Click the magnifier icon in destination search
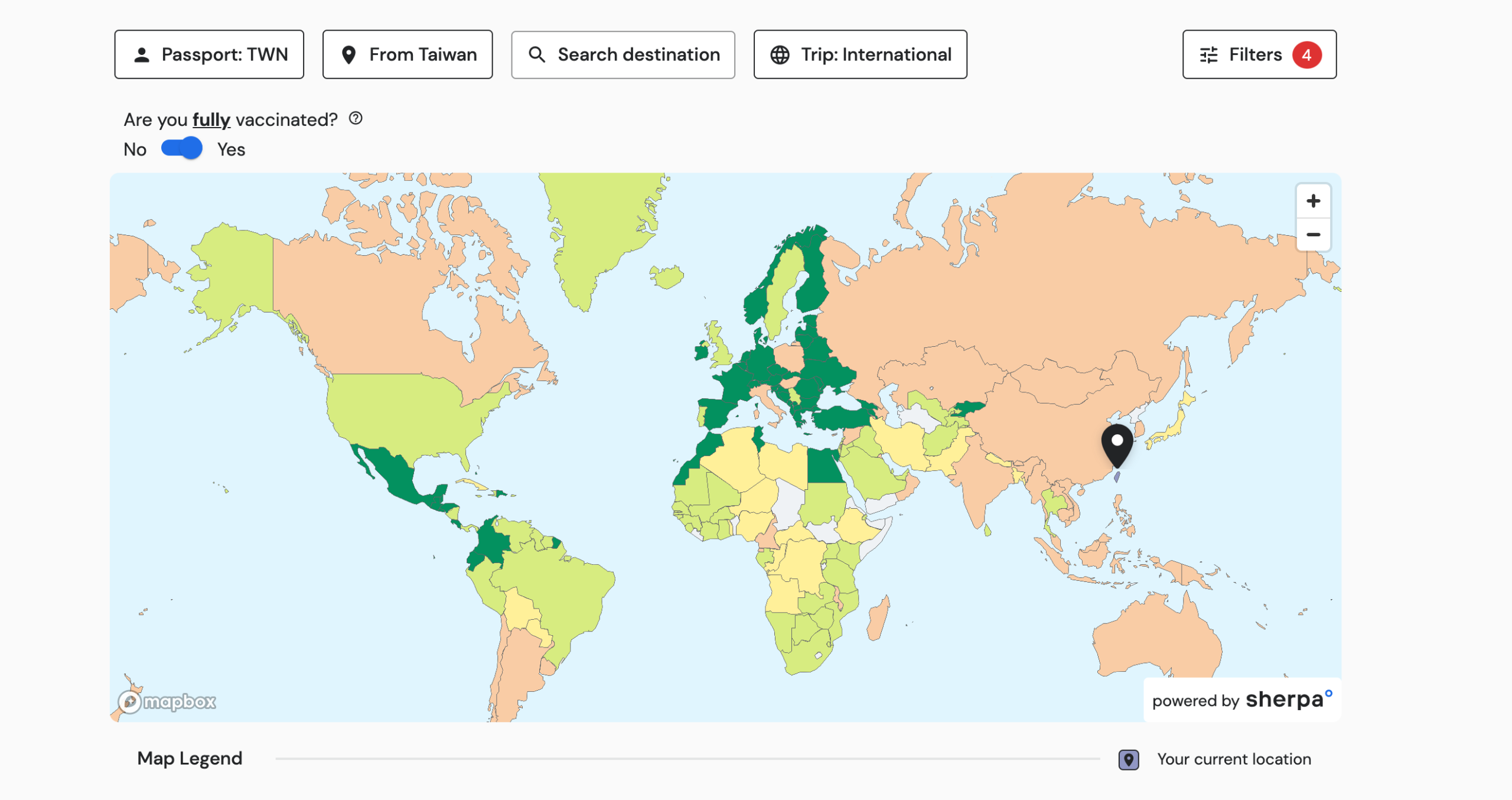This screenshot has height=800, width=1512. pos(536,54)
